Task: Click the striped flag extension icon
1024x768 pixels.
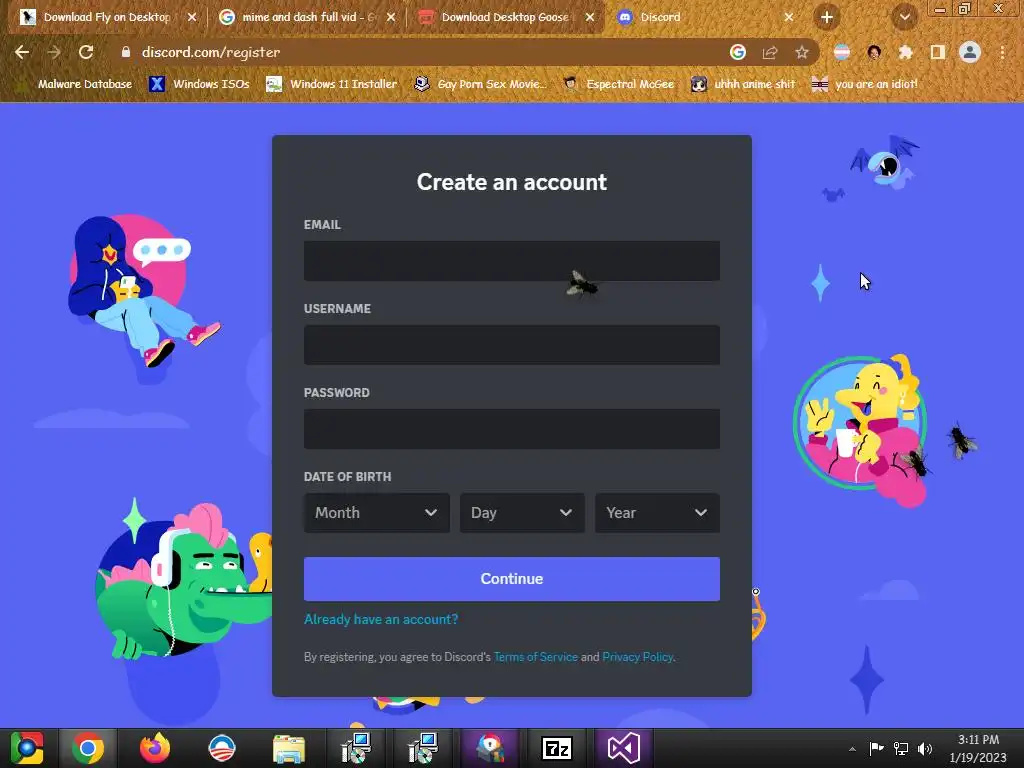Action: (842, 52)
